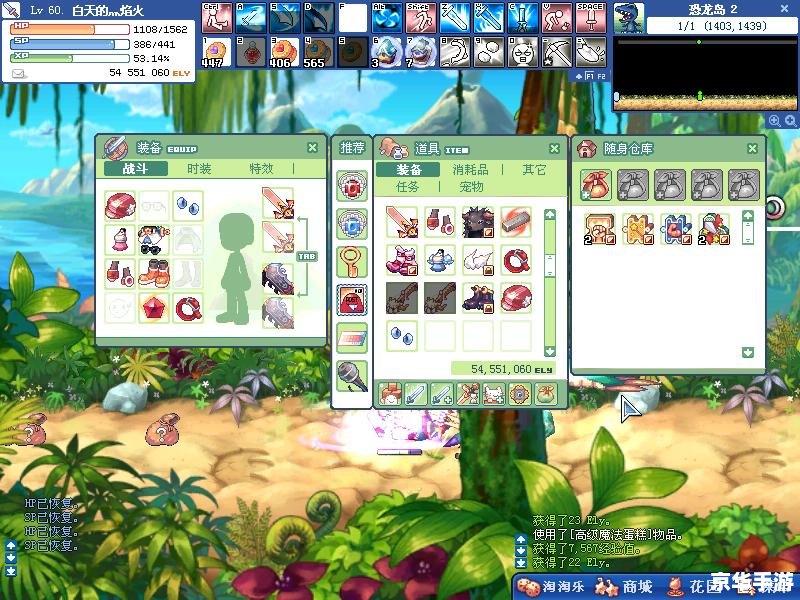Viewport: 800px width, 600px height.
Task: Click inventory scrollbar down arrow
Action: click(549, 352)
